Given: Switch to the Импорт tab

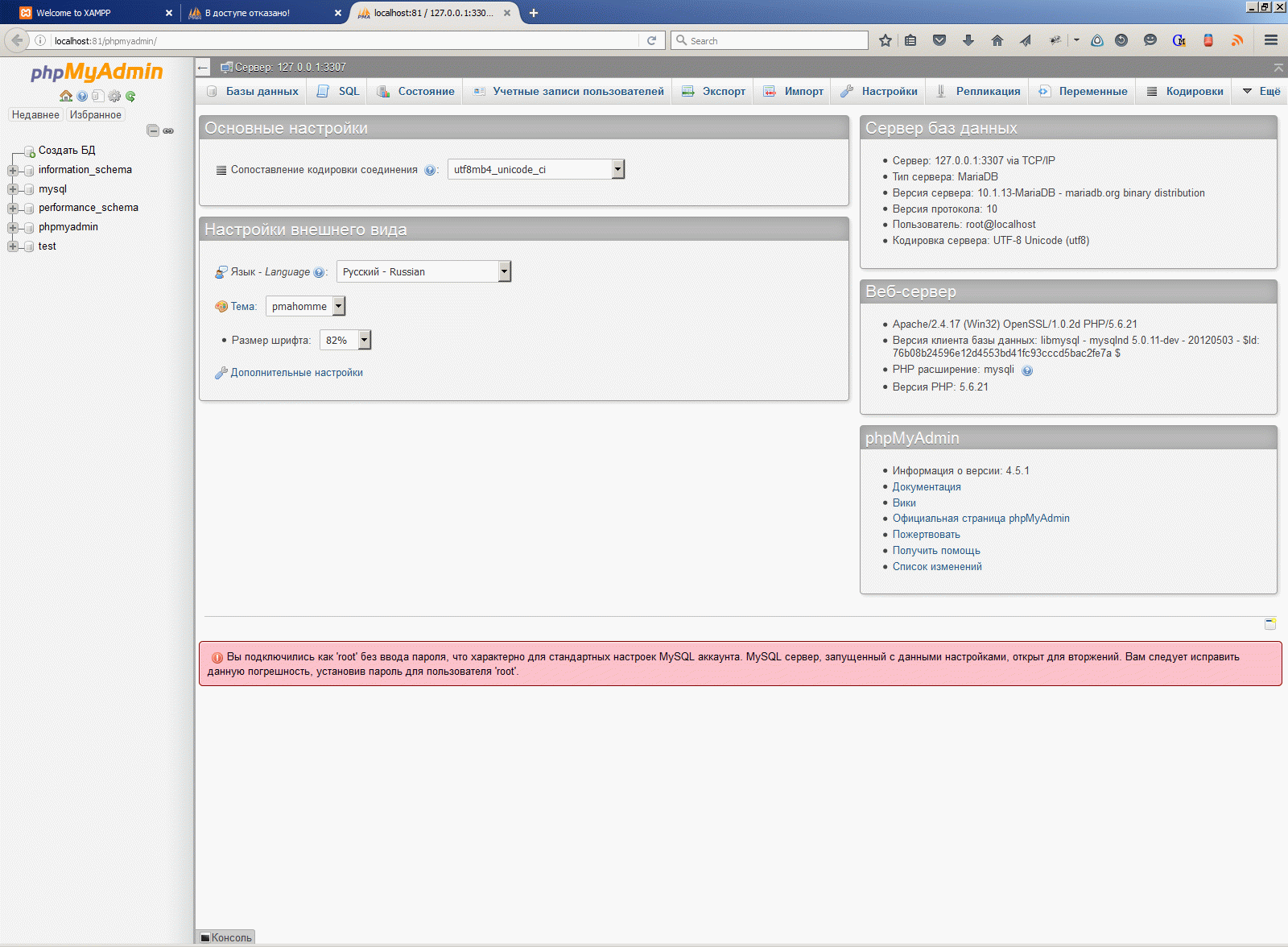Looking at the screenshot, I should [794, 91].
